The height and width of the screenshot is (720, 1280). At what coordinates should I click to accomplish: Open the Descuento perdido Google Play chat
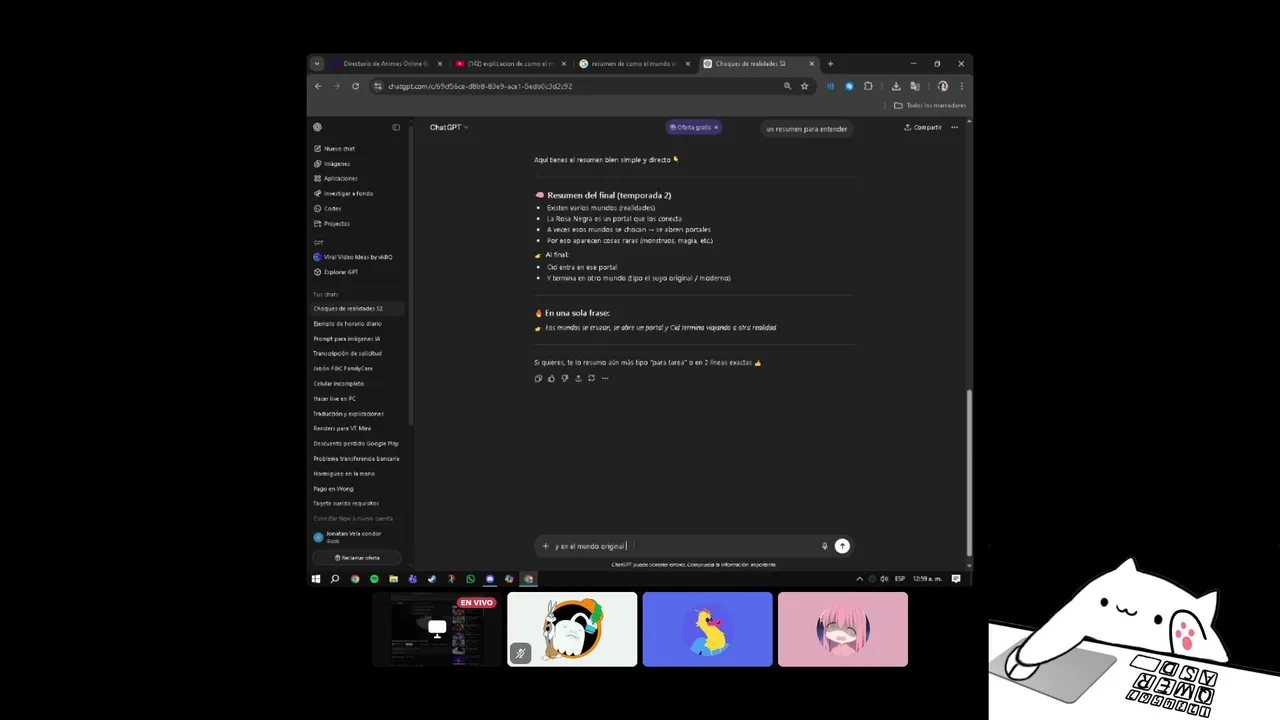358,443
